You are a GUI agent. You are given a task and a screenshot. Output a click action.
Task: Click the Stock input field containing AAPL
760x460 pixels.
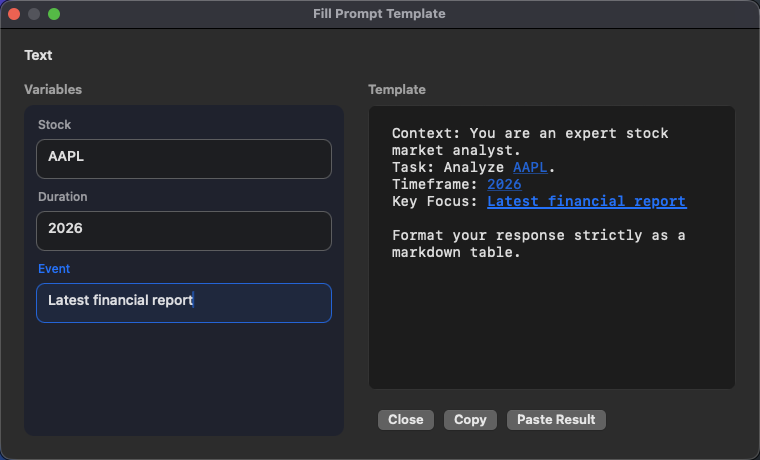(x=184, y=159)
